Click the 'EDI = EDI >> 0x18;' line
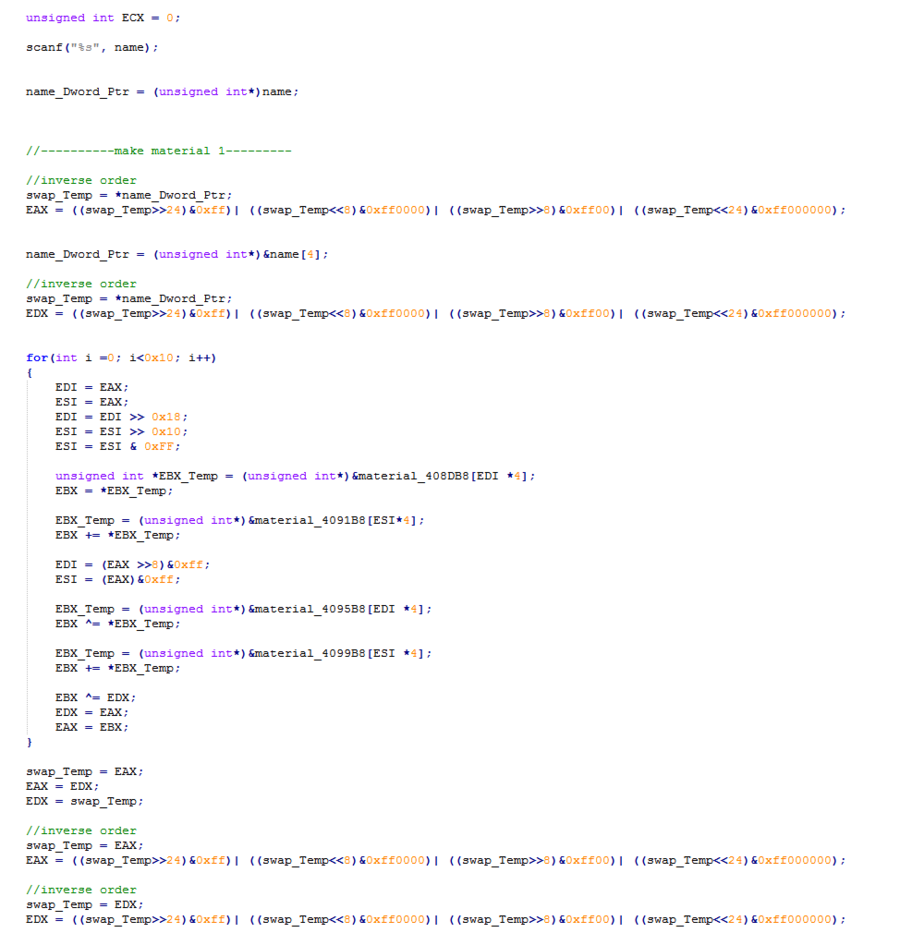The image size is (900, 933). 121,417
